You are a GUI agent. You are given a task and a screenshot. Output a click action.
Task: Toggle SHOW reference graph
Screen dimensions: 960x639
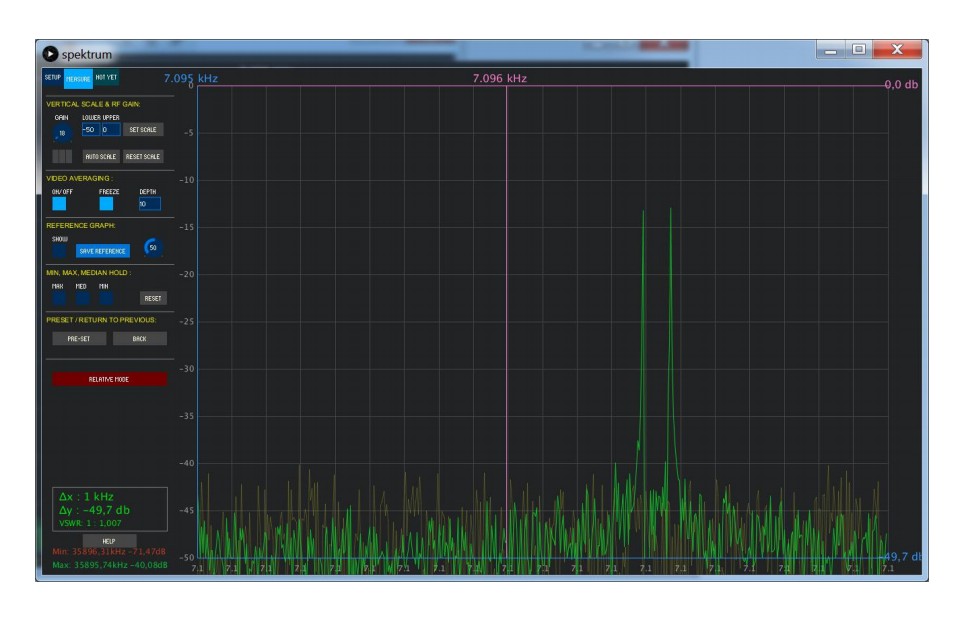point(59,251)
